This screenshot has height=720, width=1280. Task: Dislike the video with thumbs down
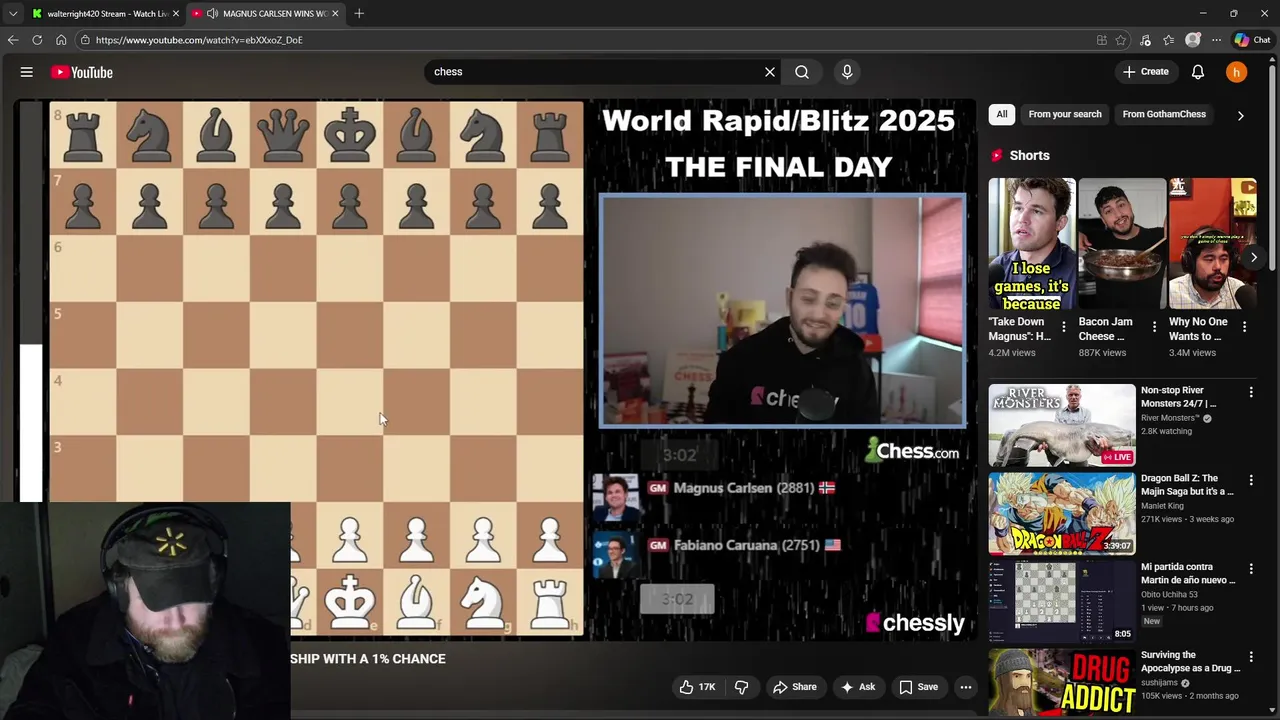[x=742, y=687]
